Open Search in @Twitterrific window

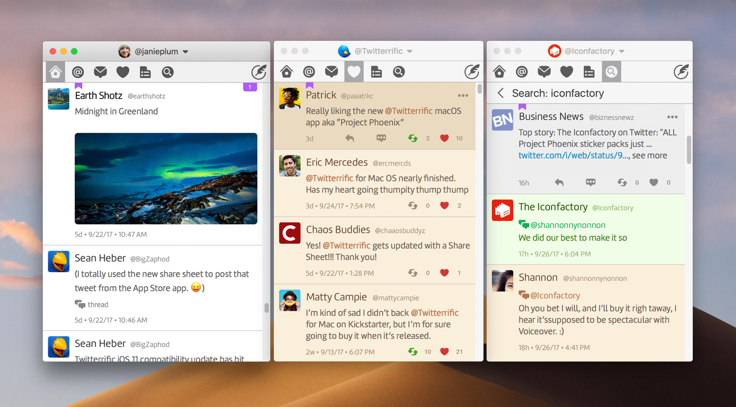[399, 72]
